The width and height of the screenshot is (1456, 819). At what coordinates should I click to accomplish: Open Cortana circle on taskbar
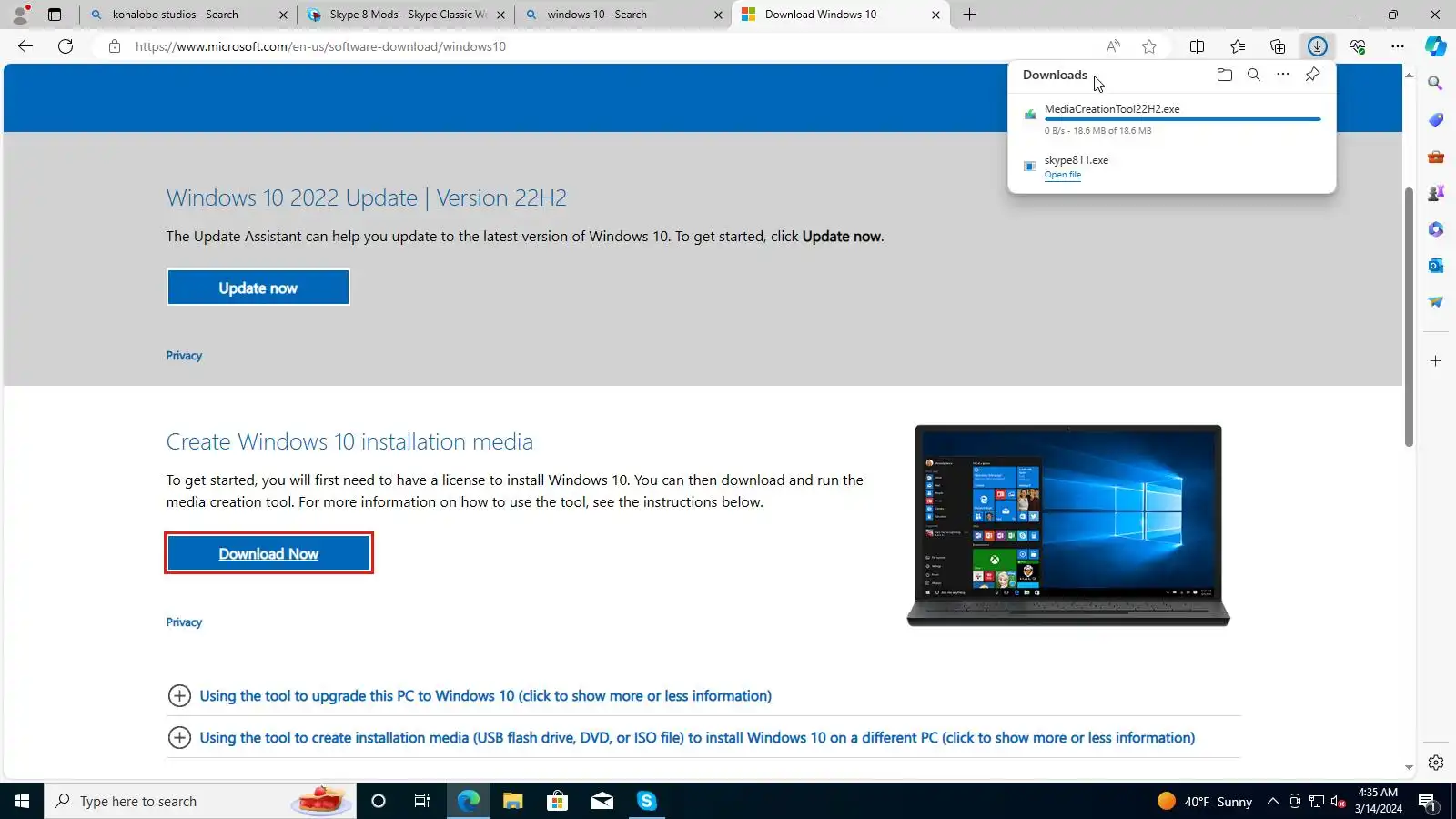[379, 801]
